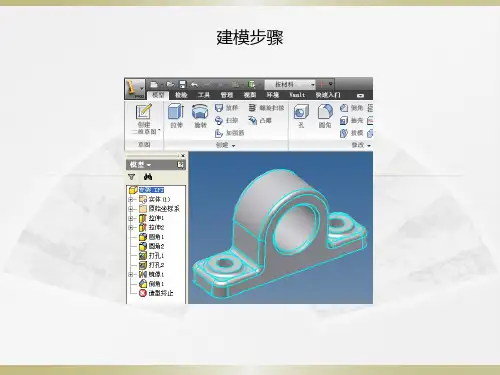Click the New file icon in quick access toolbar
Image resolution: width=500 pixels, height=375 pixels.
point(154,84)
